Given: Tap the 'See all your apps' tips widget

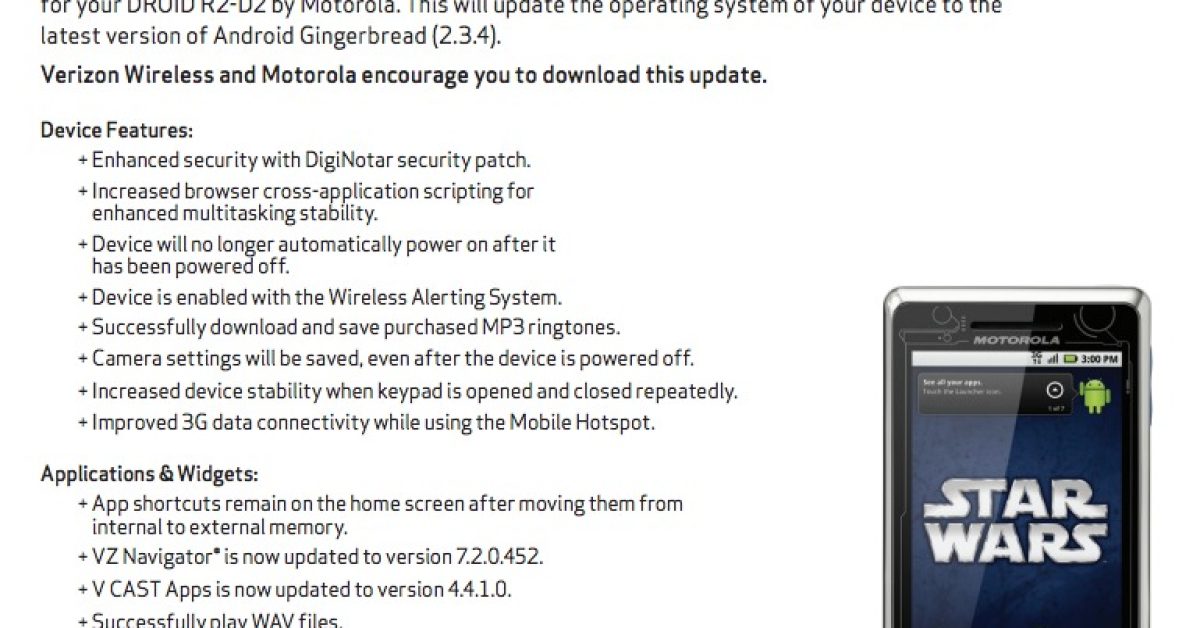Looking at the screenshot, I should (x=995, y=393).
